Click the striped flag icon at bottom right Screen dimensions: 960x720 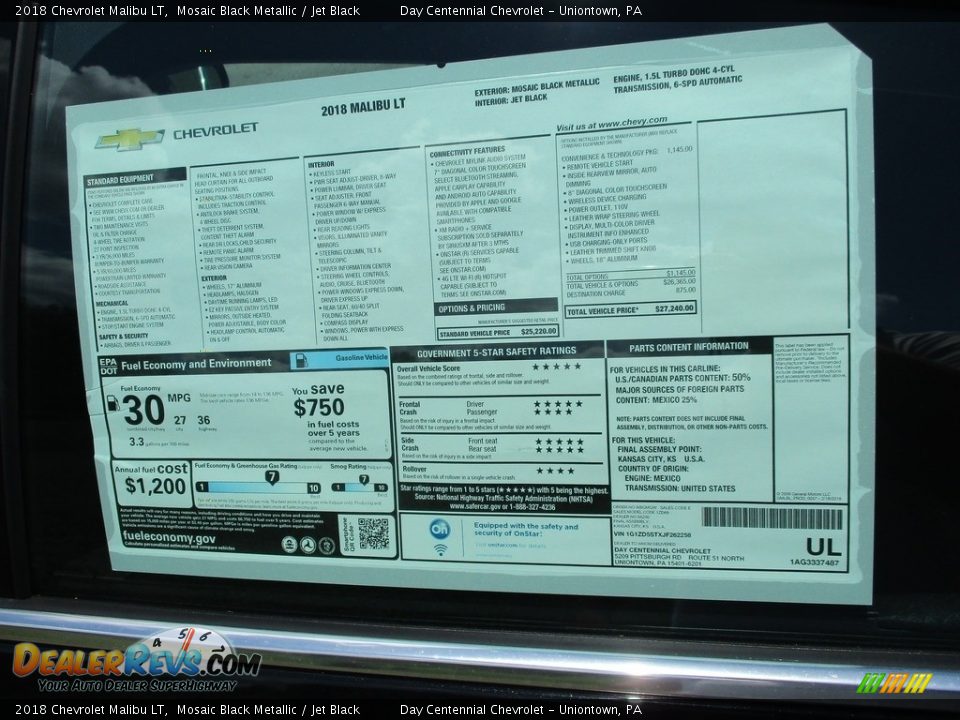pyautogui.click(x=894, y=683)
